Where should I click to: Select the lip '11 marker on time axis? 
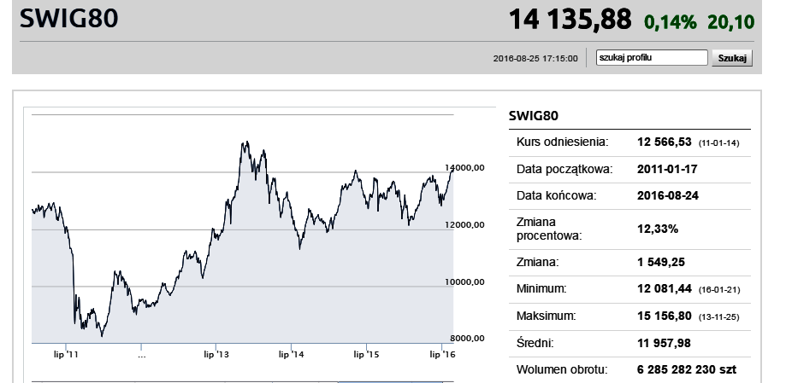point(66,355)
